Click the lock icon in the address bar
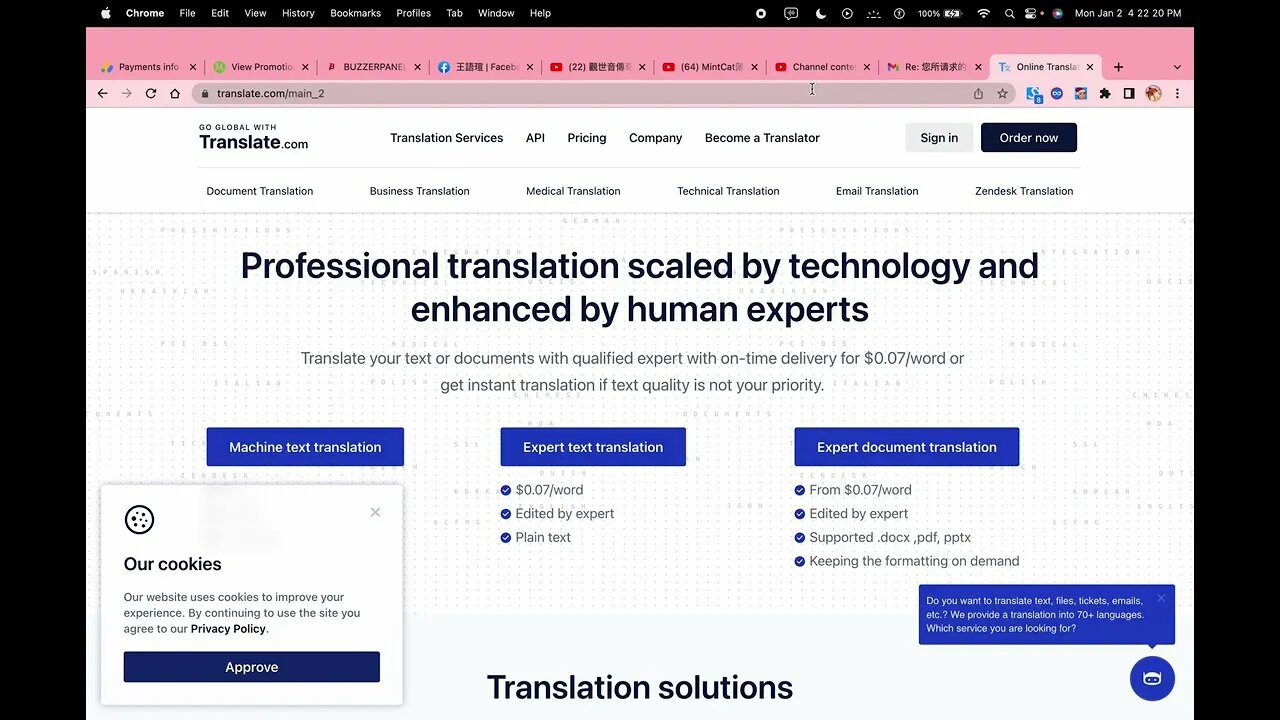The image size is (1280, 720). (x=205, y=93)
